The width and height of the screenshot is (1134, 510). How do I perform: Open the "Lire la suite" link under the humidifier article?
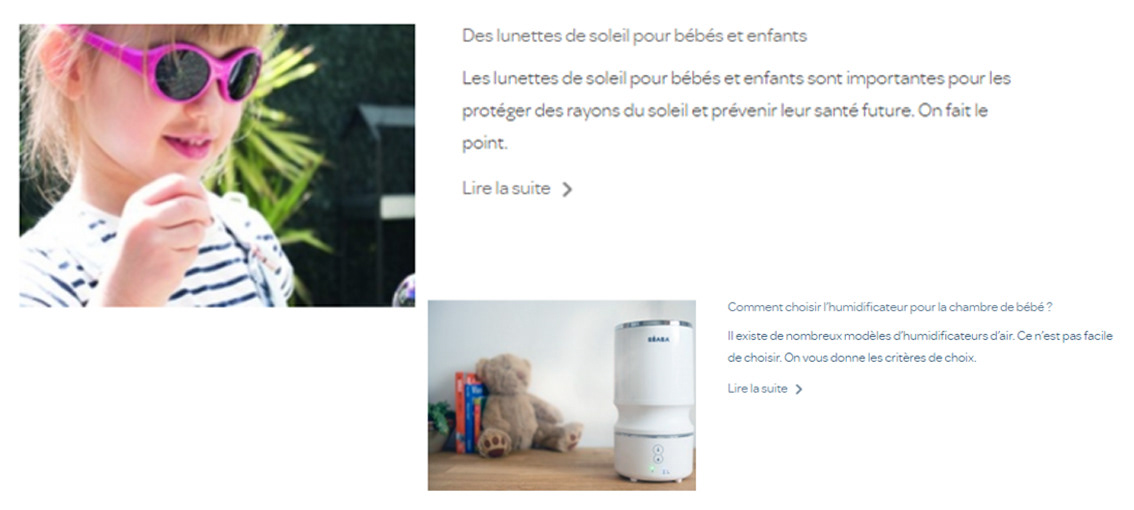[x=765, y=388]
